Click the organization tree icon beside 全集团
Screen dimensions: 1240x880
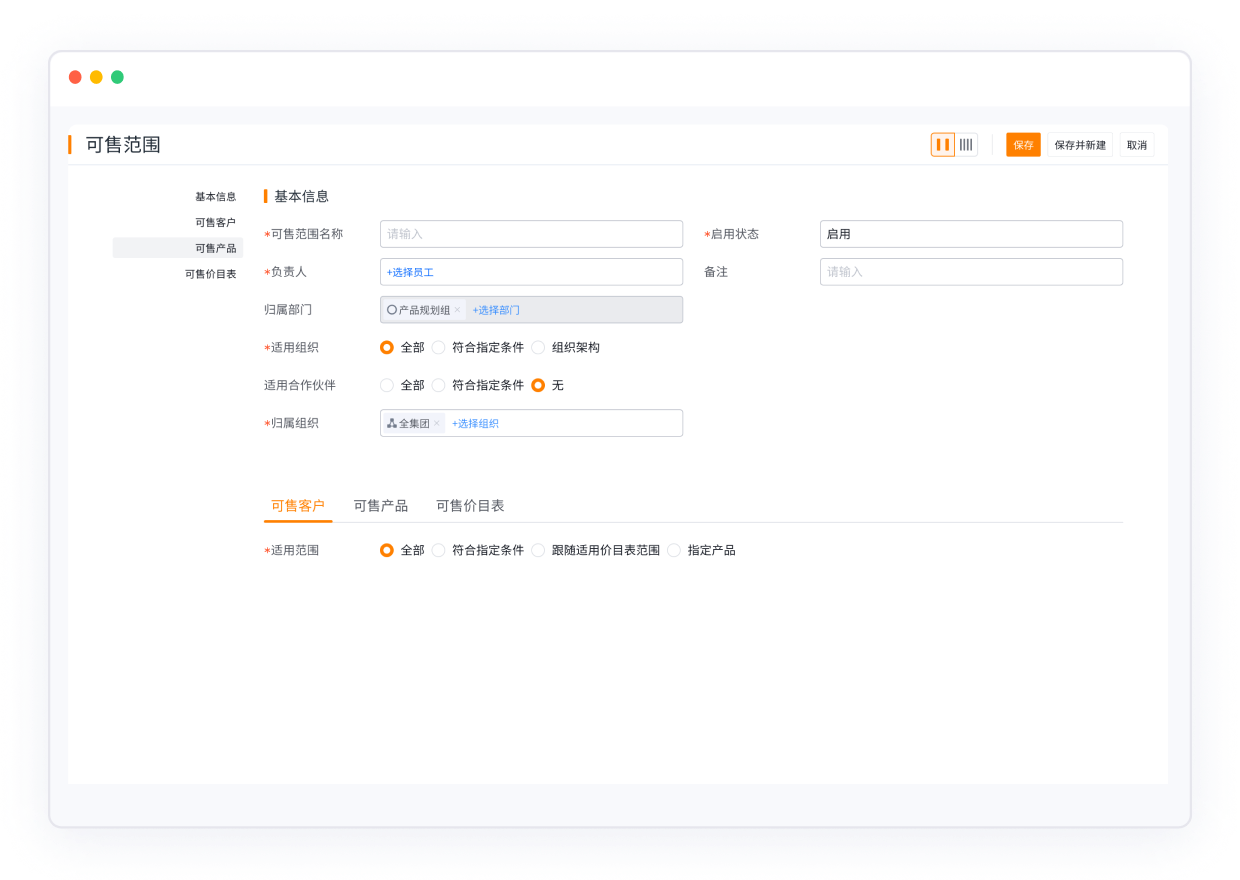click(x=391, y=422)
